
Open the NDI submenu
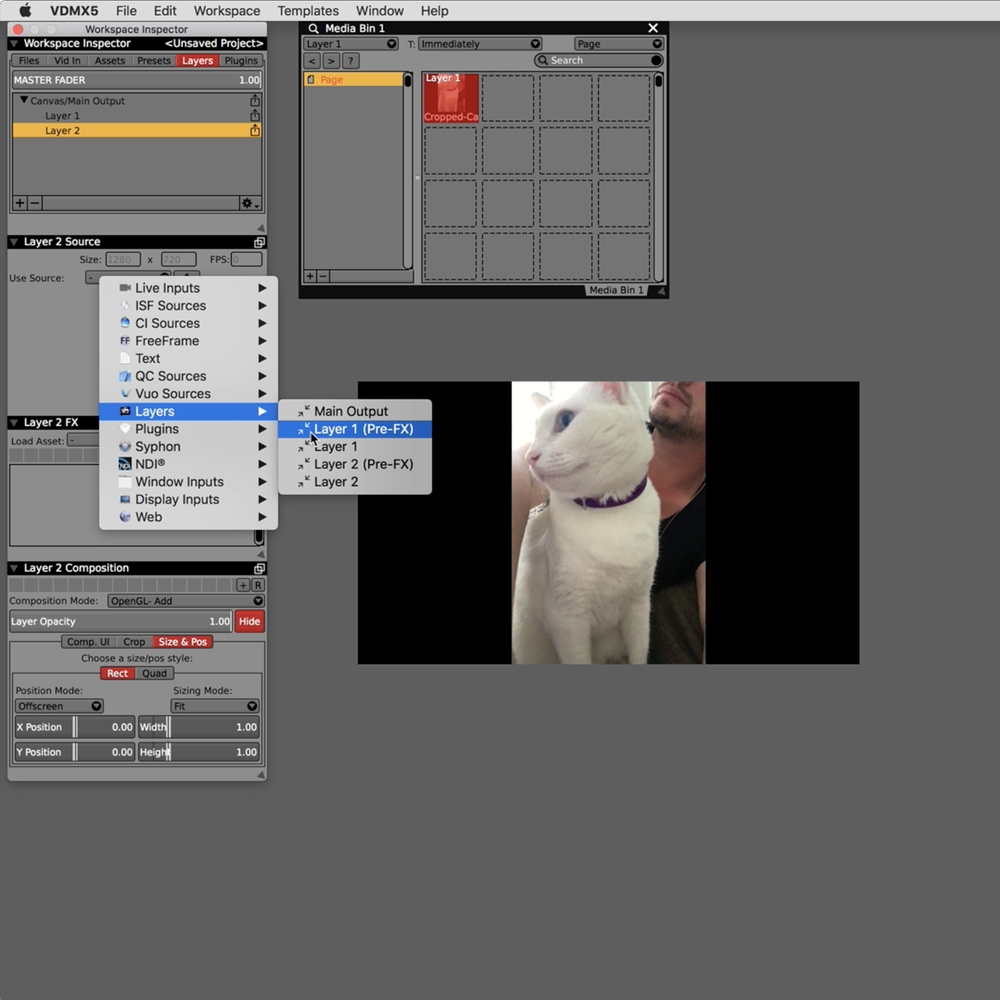point(188,464)
